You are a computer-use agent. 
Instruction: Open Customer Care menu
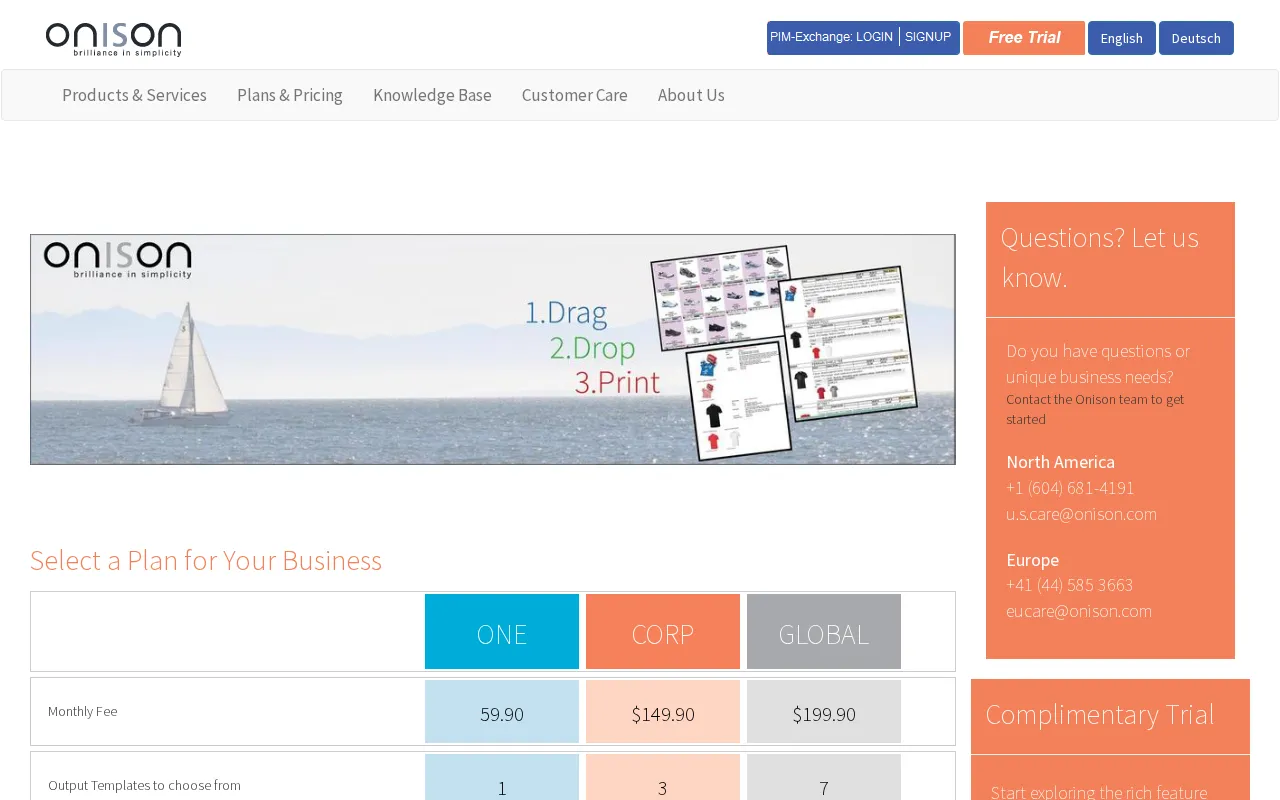pos(575,95)
